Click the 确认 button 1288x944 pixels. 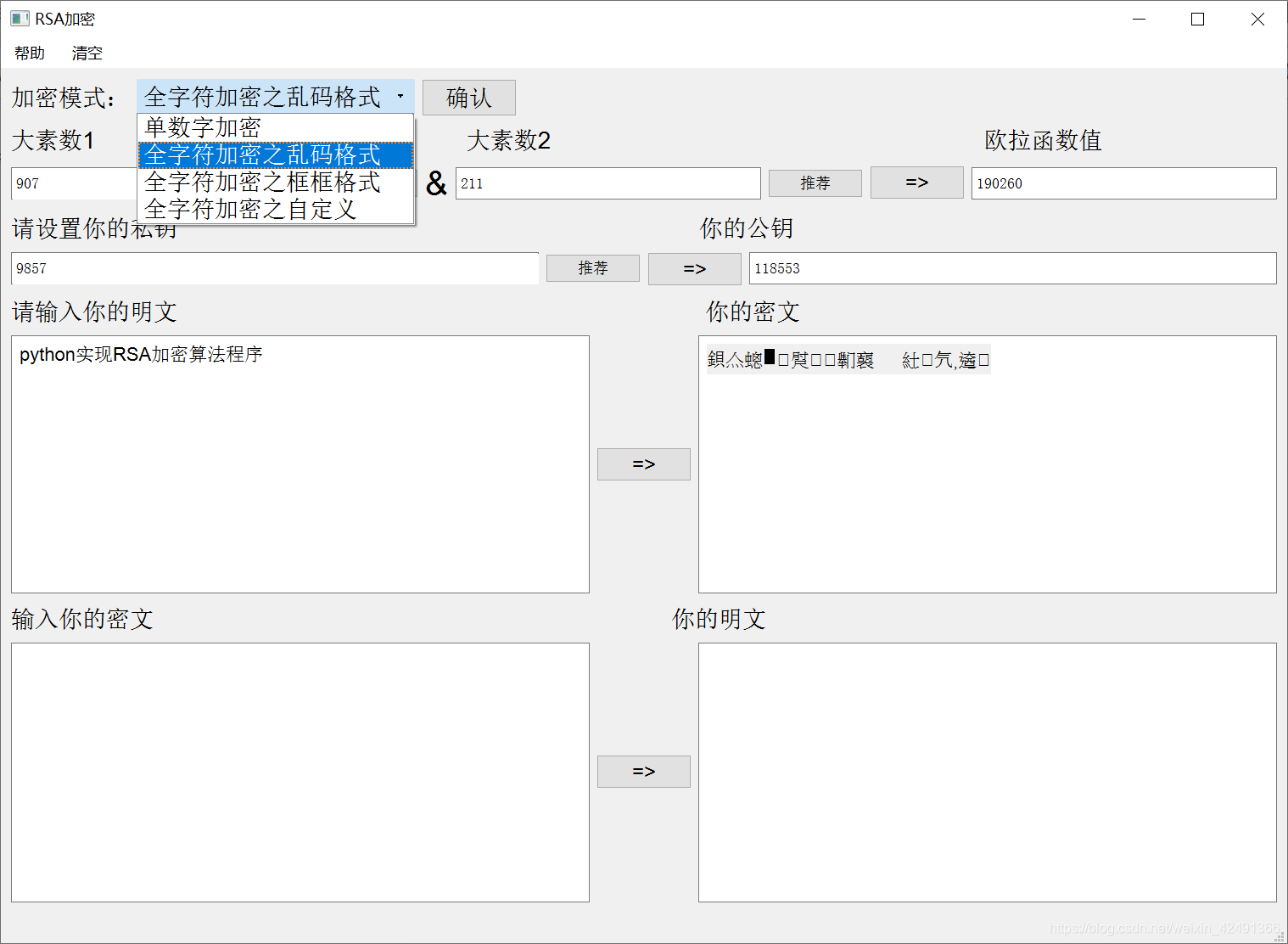469,98
